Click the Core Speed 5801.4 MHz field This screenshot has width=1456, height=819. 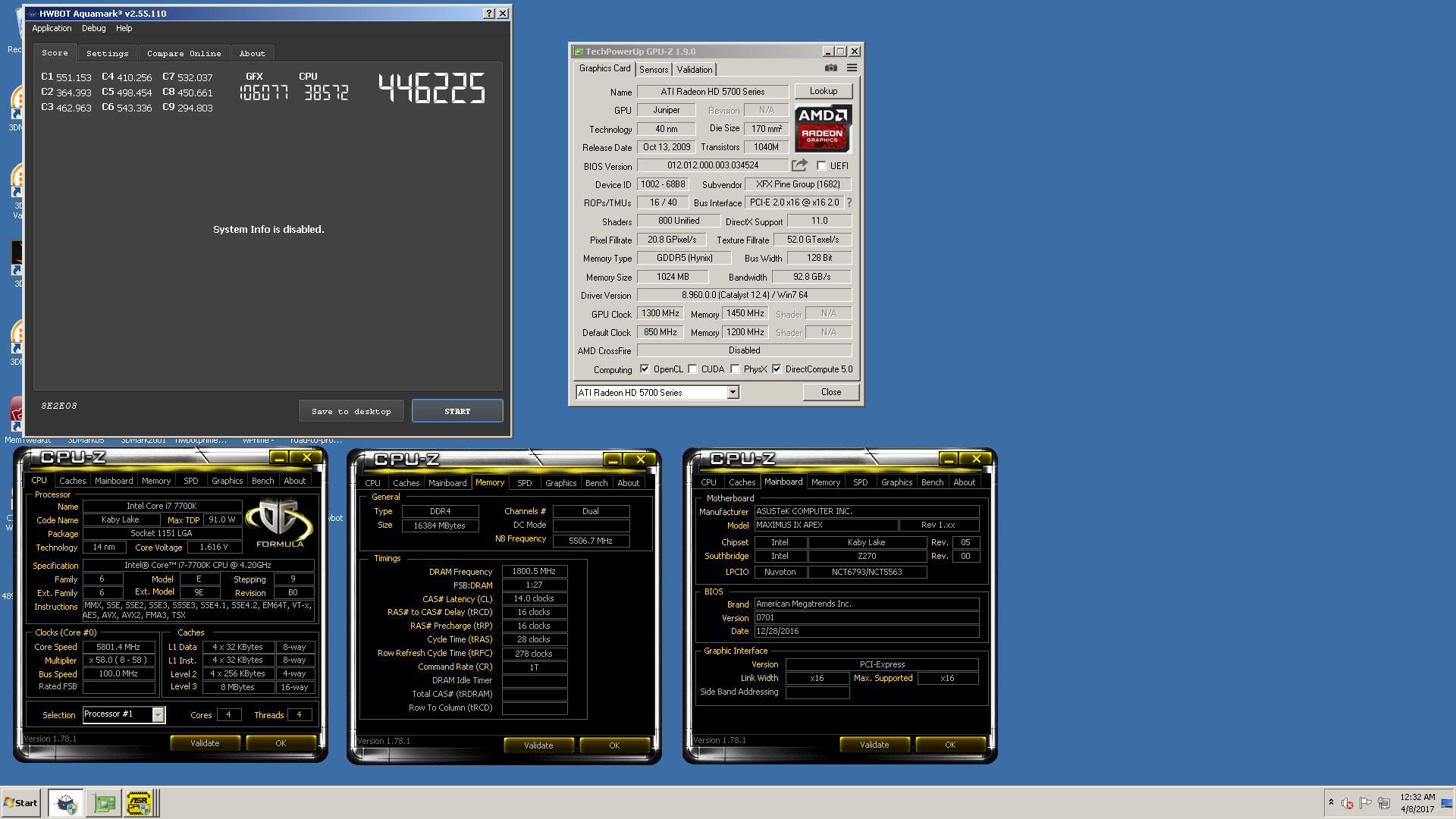click(118, 647)
